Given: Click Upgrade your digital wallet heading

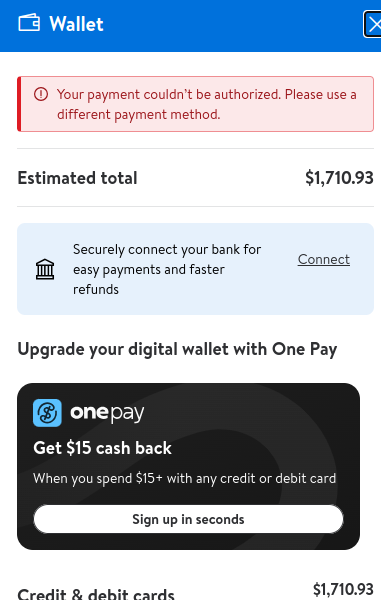Looking at the screenshot, I should [177, 349].
